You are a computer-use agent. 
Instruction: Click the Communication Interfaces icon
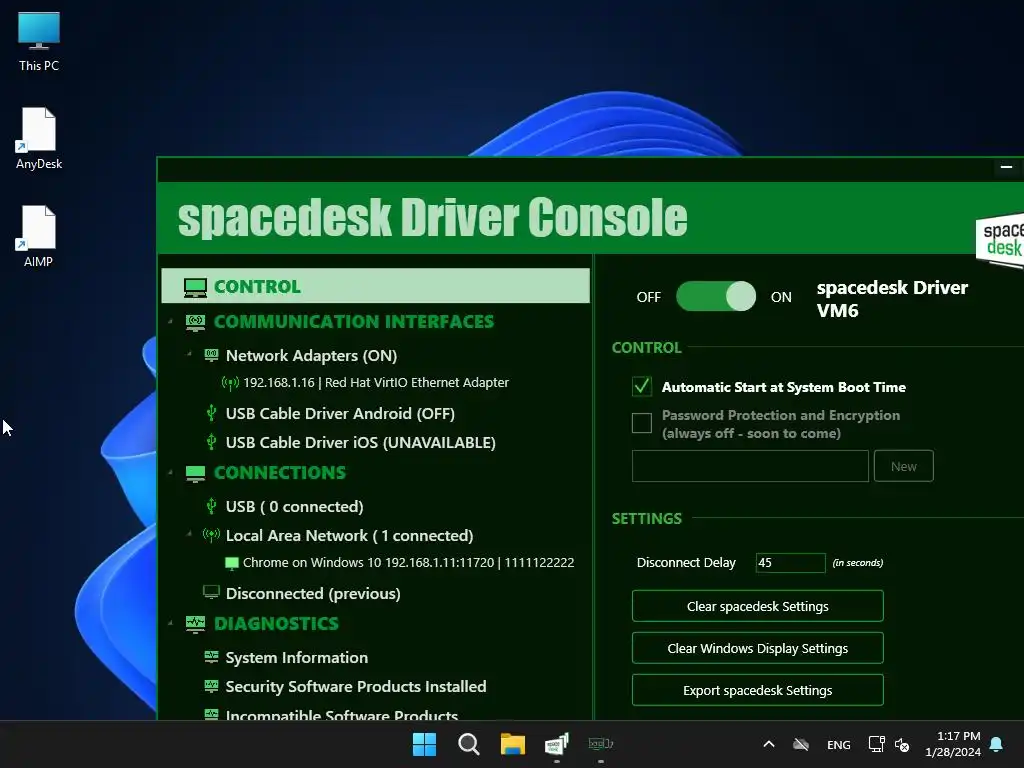click(x=195, y=322)
